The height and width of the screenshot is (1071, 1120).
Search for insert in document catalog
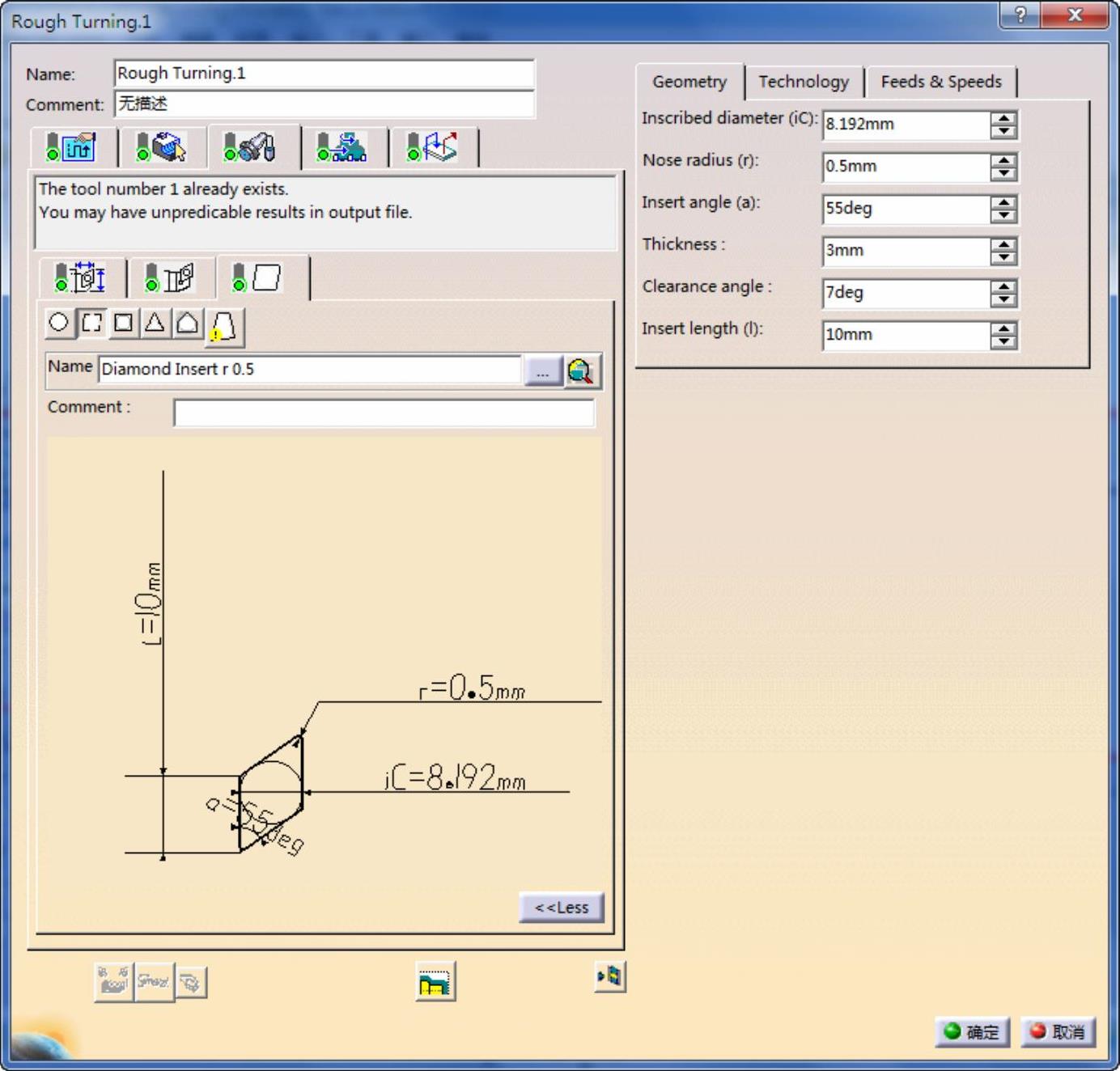(x=581, y=371)
